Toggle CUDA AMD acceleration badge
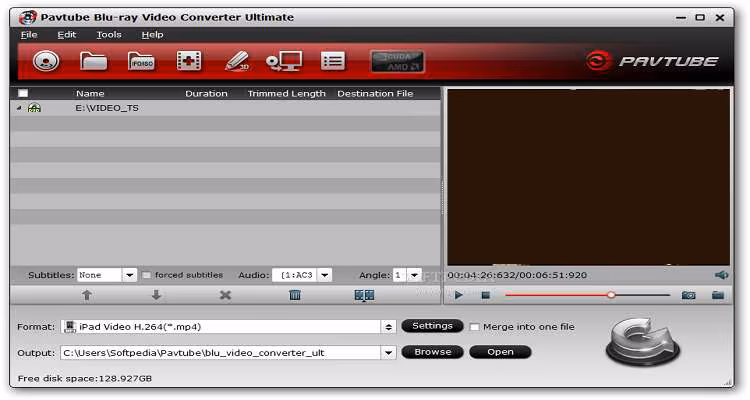Viewport: 750px width, 400px height. pos(397,61)
